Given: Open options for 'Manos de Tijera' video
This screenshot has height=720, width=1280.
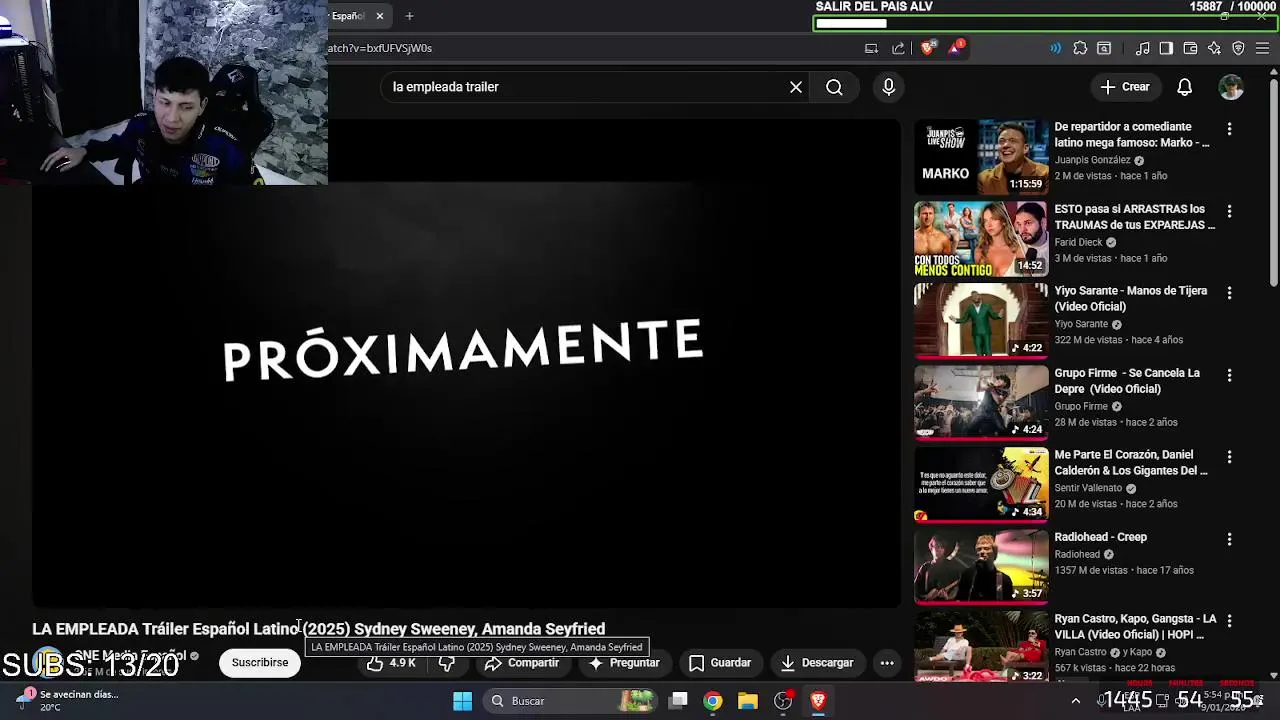Looking at the screenshot, I should click(x=1229, y=293).
